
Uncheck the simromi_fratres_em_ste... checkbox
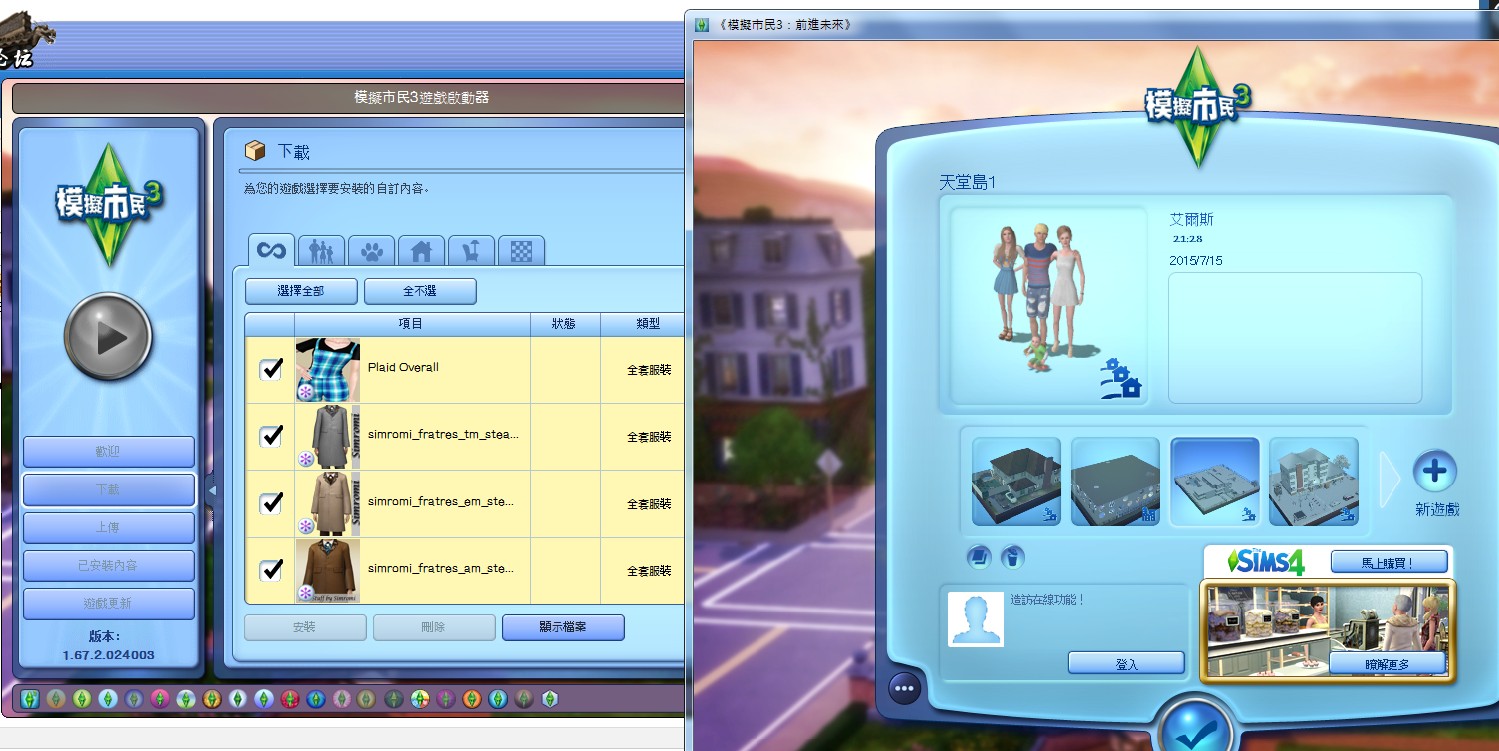coord(270,503)
